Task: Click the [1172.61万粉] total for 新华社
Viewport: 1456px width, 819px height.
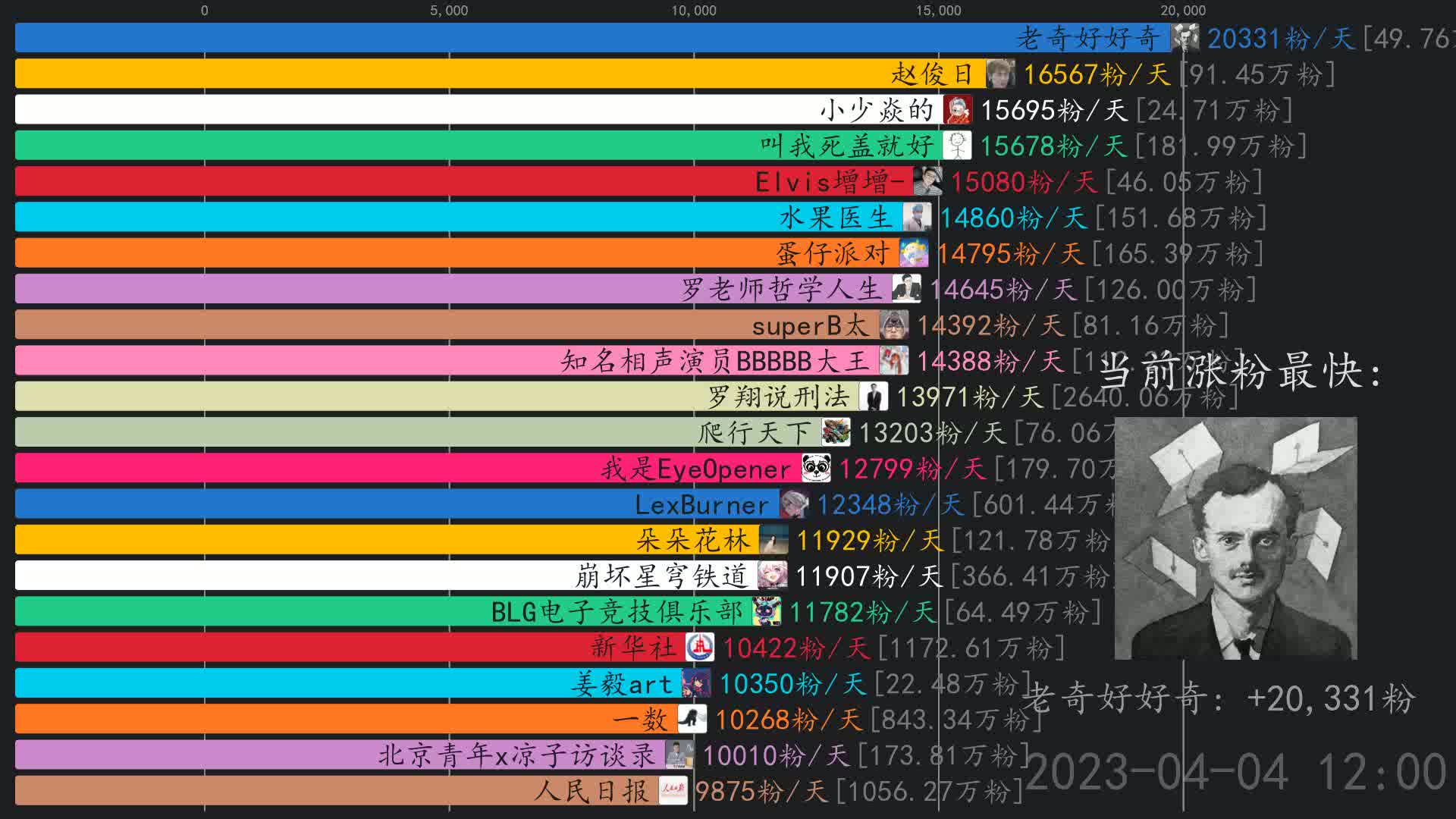Action: click(972, 648)
